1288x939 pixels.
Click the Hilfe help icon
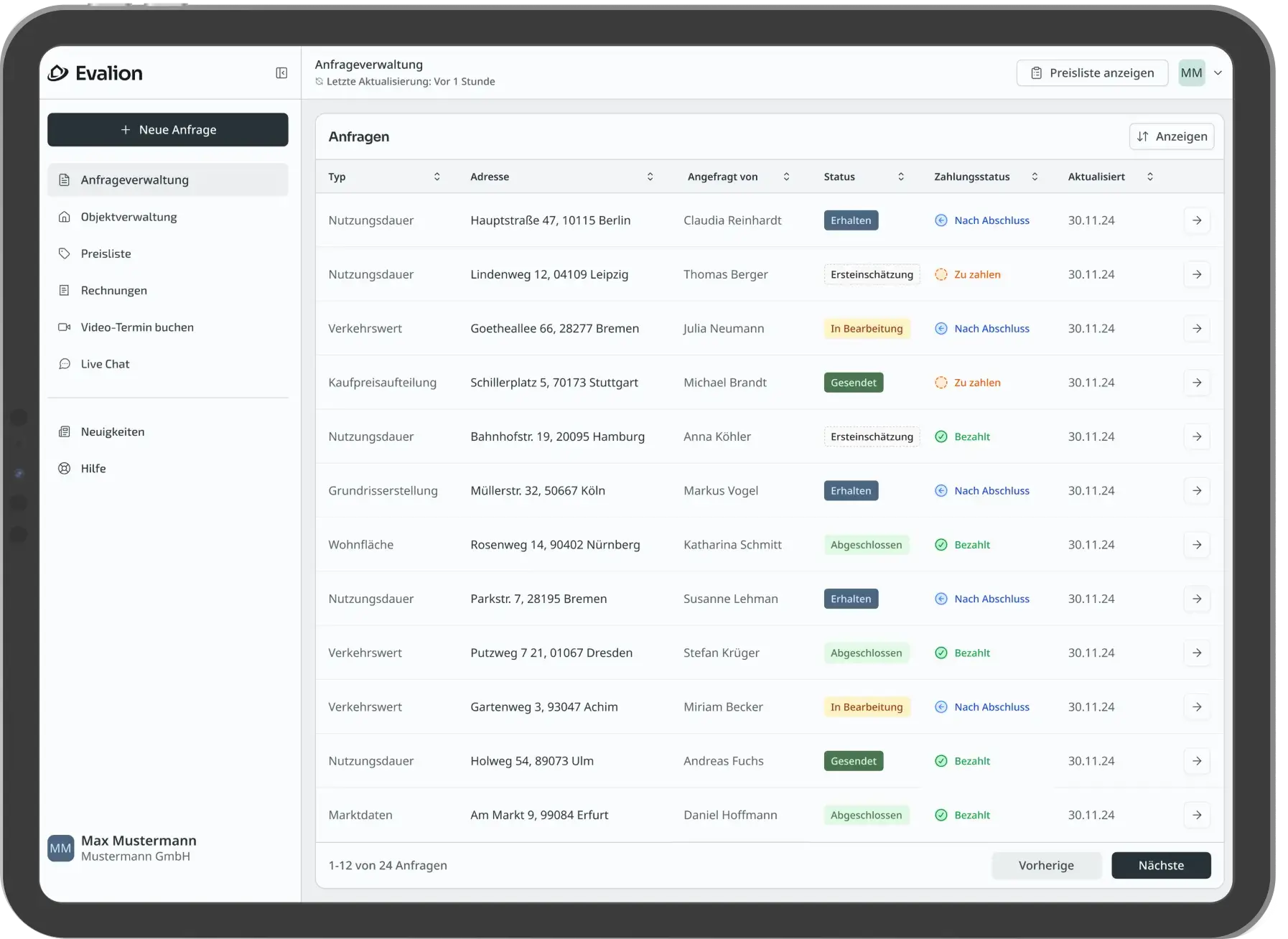65,468
